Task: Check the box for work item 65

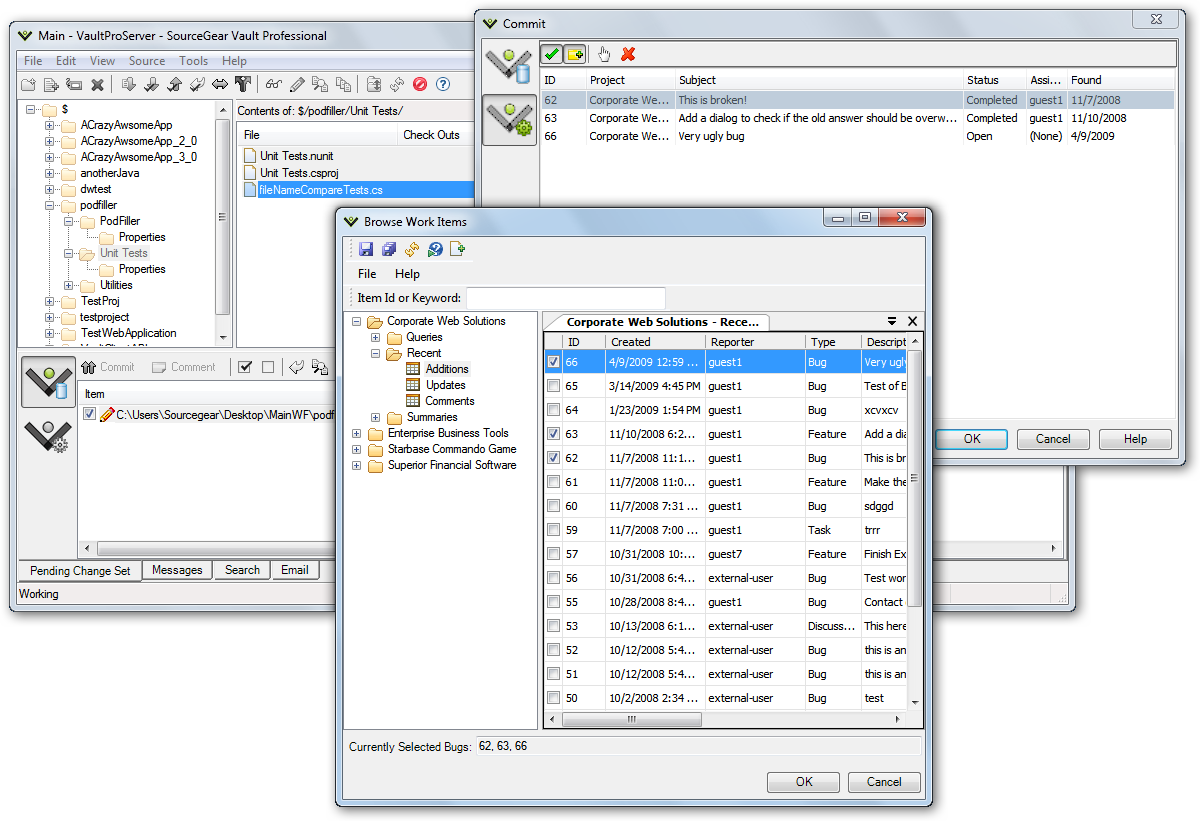Action: 554,386
